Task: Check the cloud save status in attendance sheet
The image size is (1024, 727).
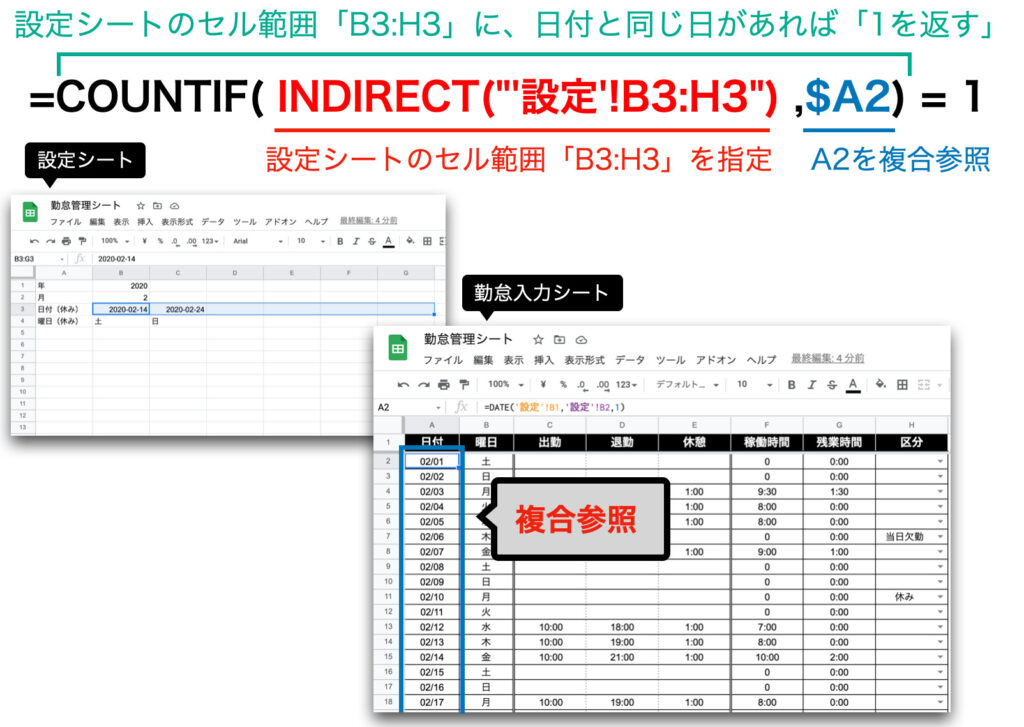Action: coord(581,340)
